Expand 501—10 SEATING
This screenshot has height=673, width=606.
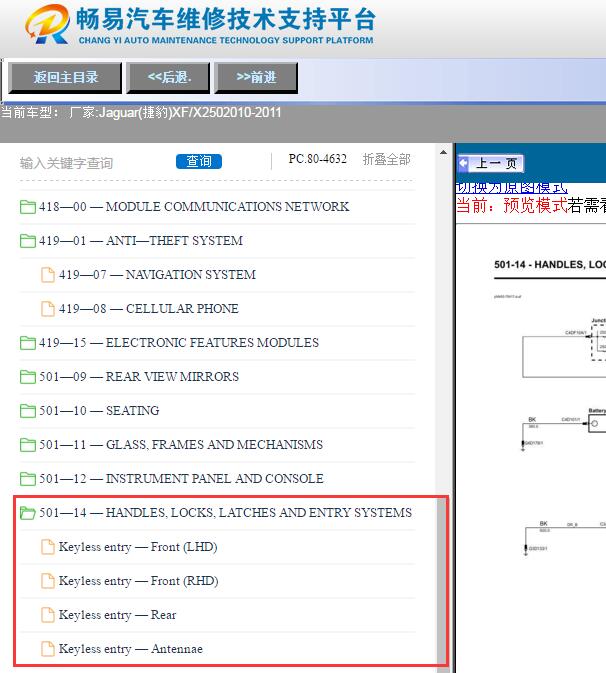click(x=99, y=411)
